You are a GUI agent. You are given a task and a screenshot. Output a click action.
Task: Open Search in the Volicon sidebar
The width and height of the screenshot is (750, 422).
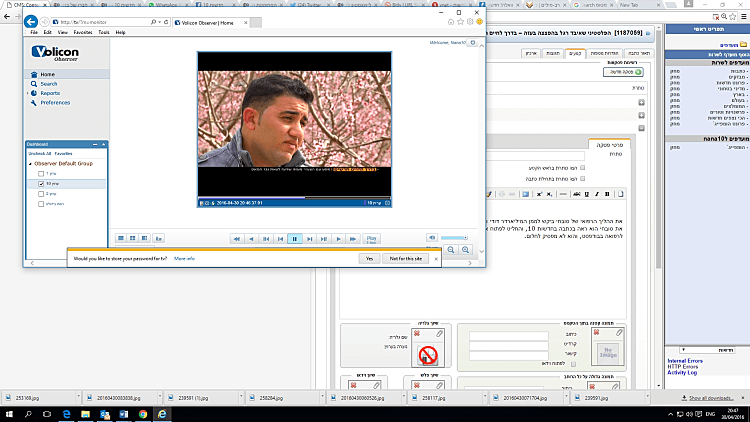48,84
